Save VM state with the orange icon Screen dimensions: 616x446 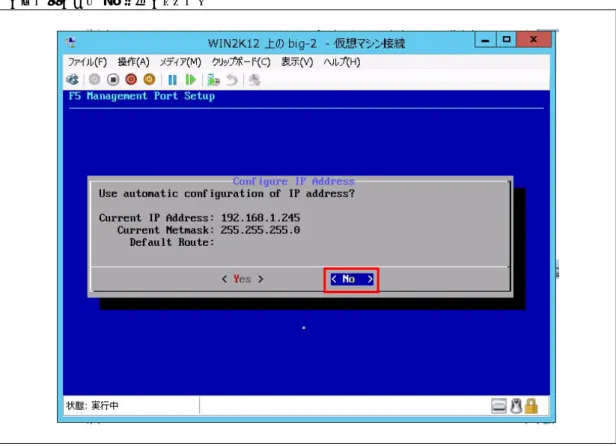(149, 80)
